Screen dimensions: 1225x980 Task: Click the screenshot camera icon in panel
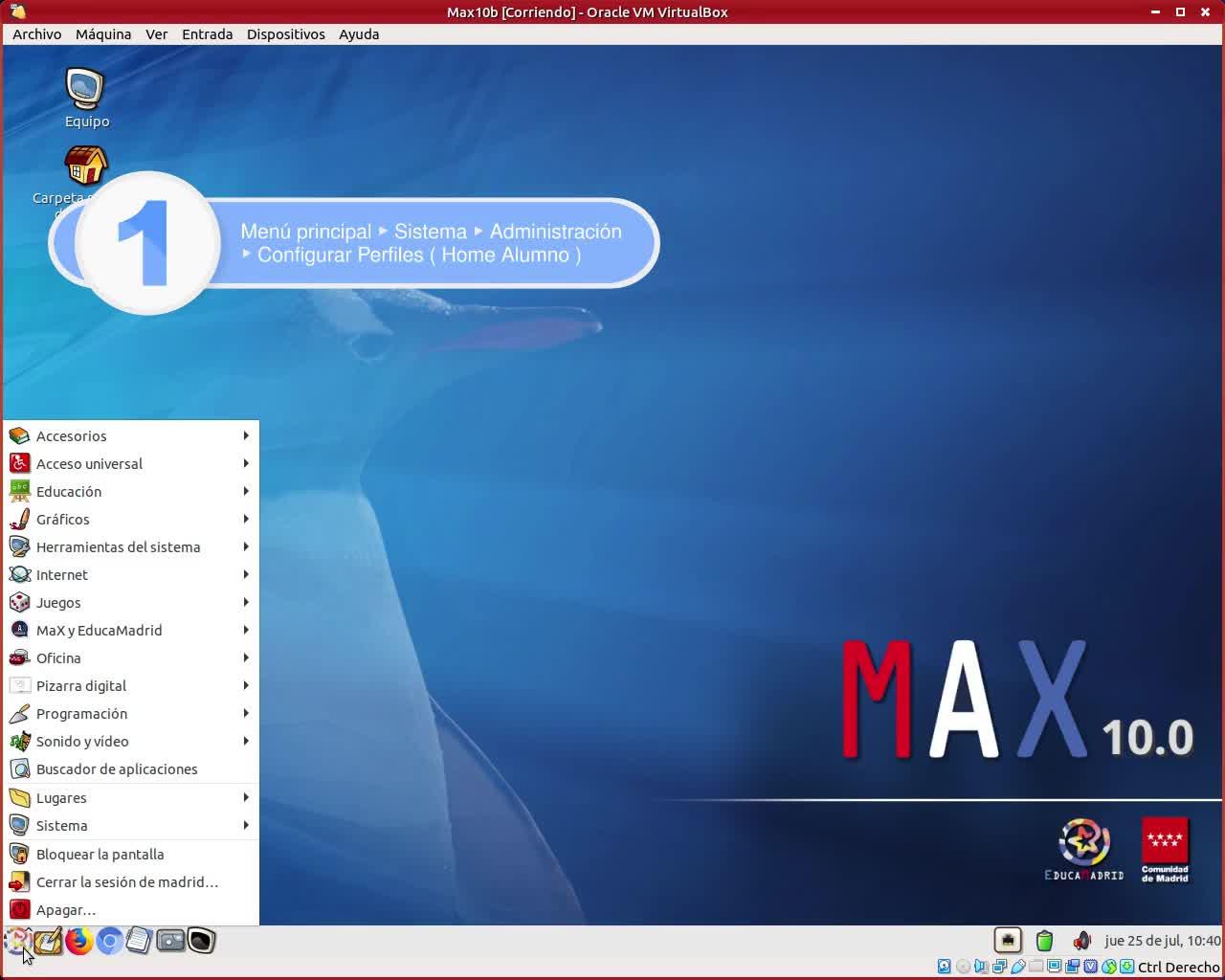point(170,941)
